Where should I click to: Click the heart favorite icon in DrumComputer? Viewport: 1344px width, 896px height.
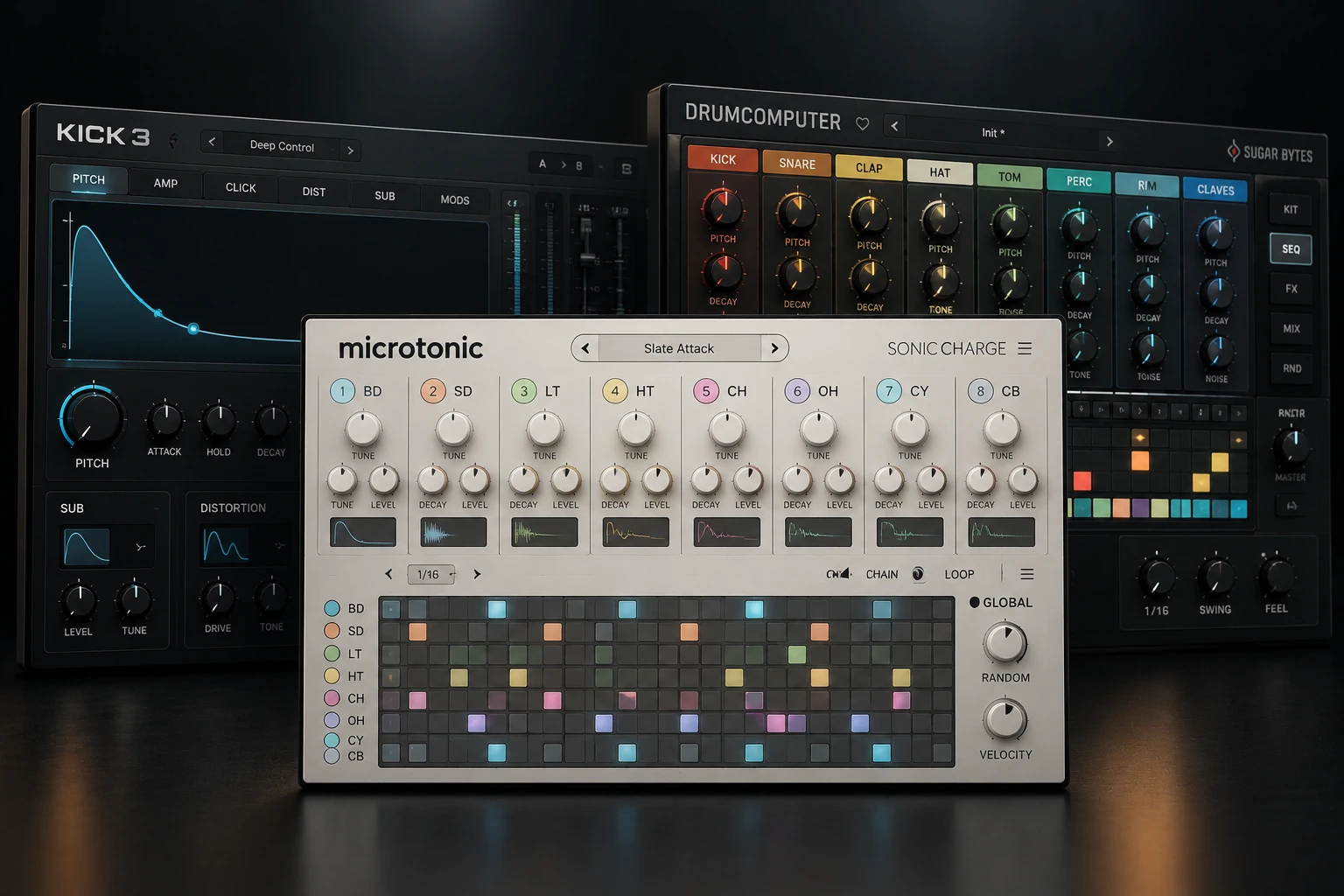click(x=863, y=124)
